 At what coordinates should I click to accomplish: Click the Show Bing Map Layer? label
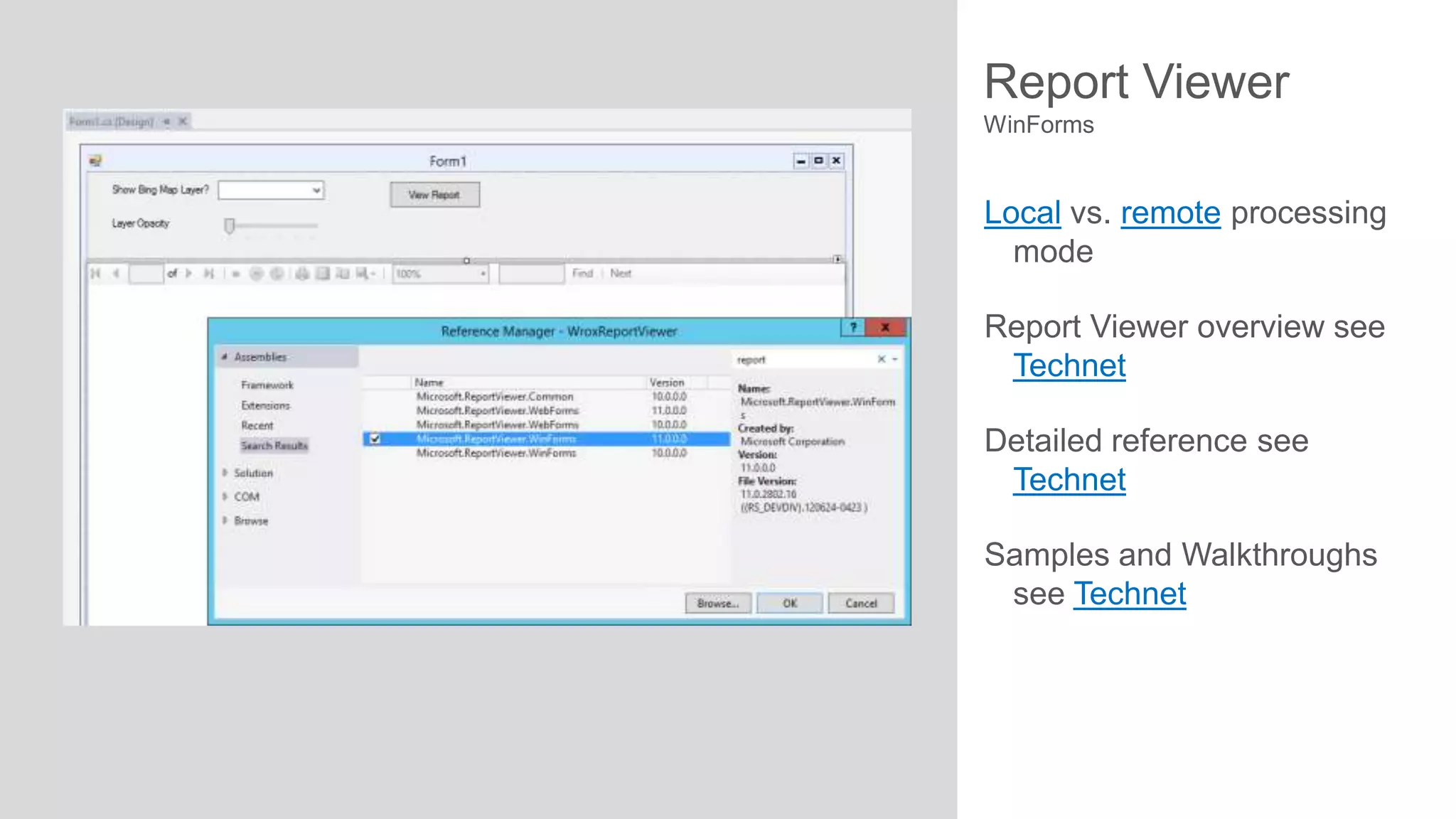161,190
